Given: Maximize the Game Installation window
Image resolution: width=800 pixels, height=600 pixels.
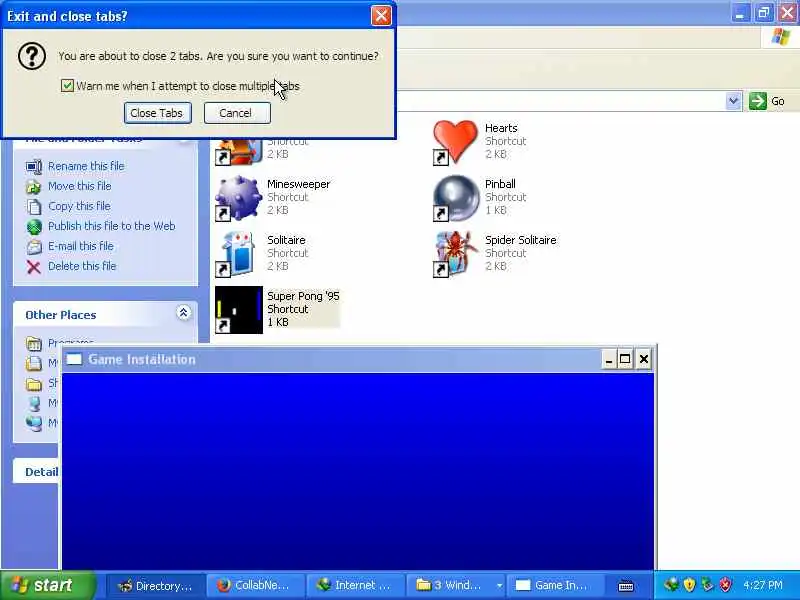Looking at the screenshot, I should [625, 360].
